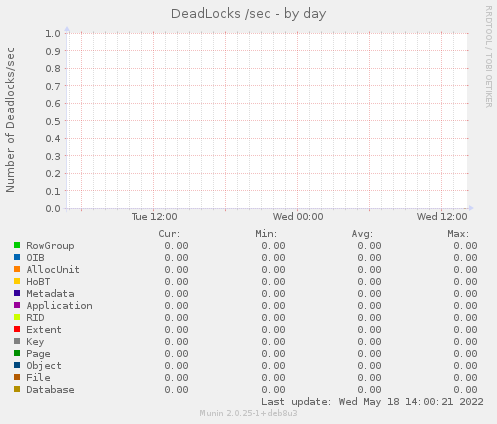Select the RowGroup legend label
This screenshot has height=424, width=497.
coord(50,246)
